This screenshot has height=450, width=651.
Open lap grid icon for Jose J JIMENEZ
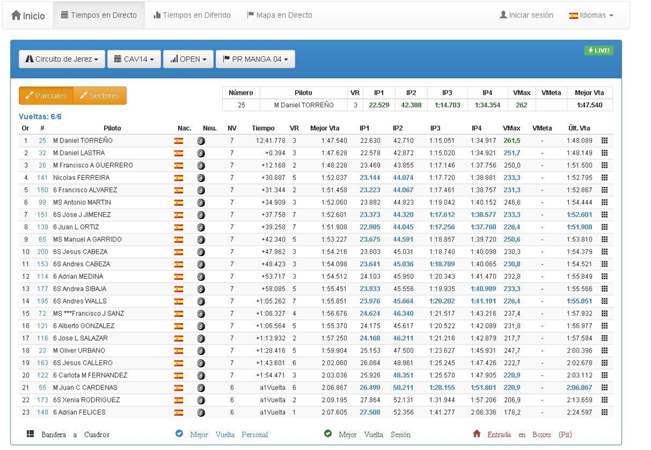604,215
